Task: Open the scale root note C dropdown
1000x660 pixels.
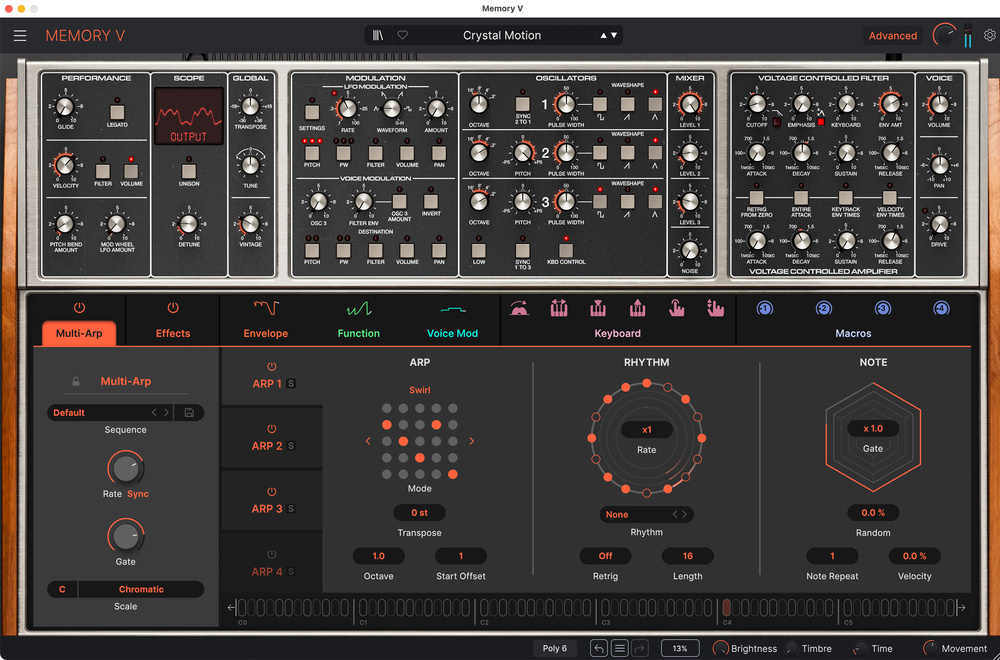Action: tap(62, 589)
